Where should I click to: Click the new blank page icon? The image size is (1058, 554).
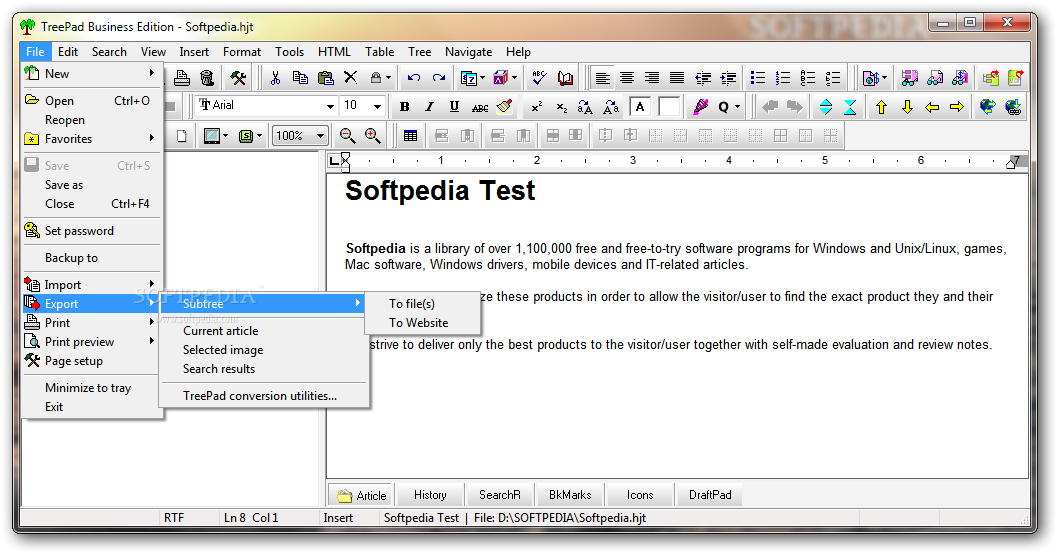pos(182,136)
